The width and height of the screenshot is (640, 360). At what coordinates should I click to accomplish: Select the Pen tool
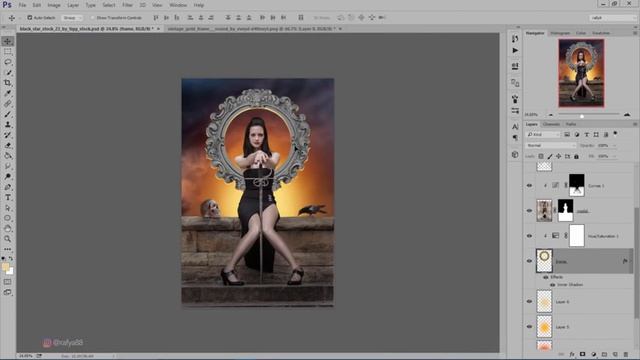tap(8, 187)
